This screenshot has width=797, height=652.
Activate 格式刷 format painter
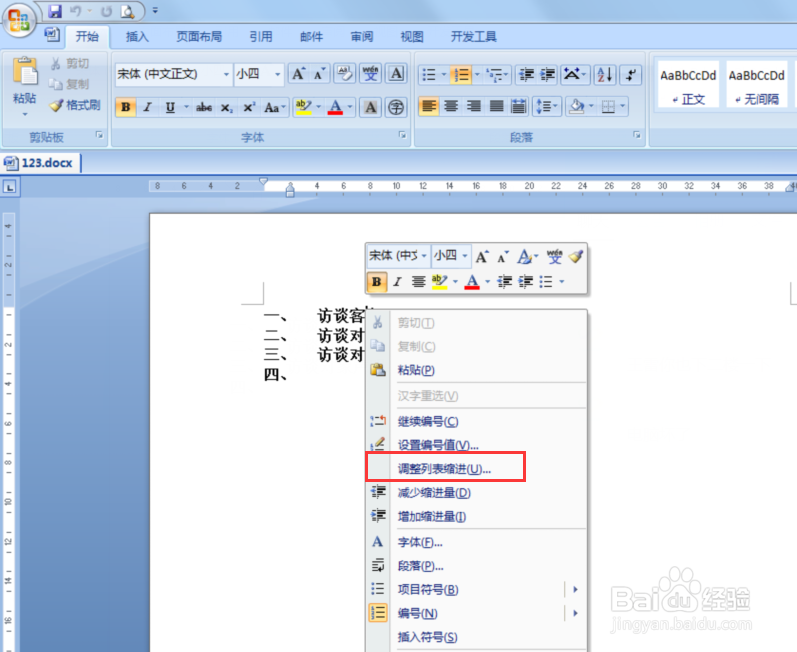[75, 105]
